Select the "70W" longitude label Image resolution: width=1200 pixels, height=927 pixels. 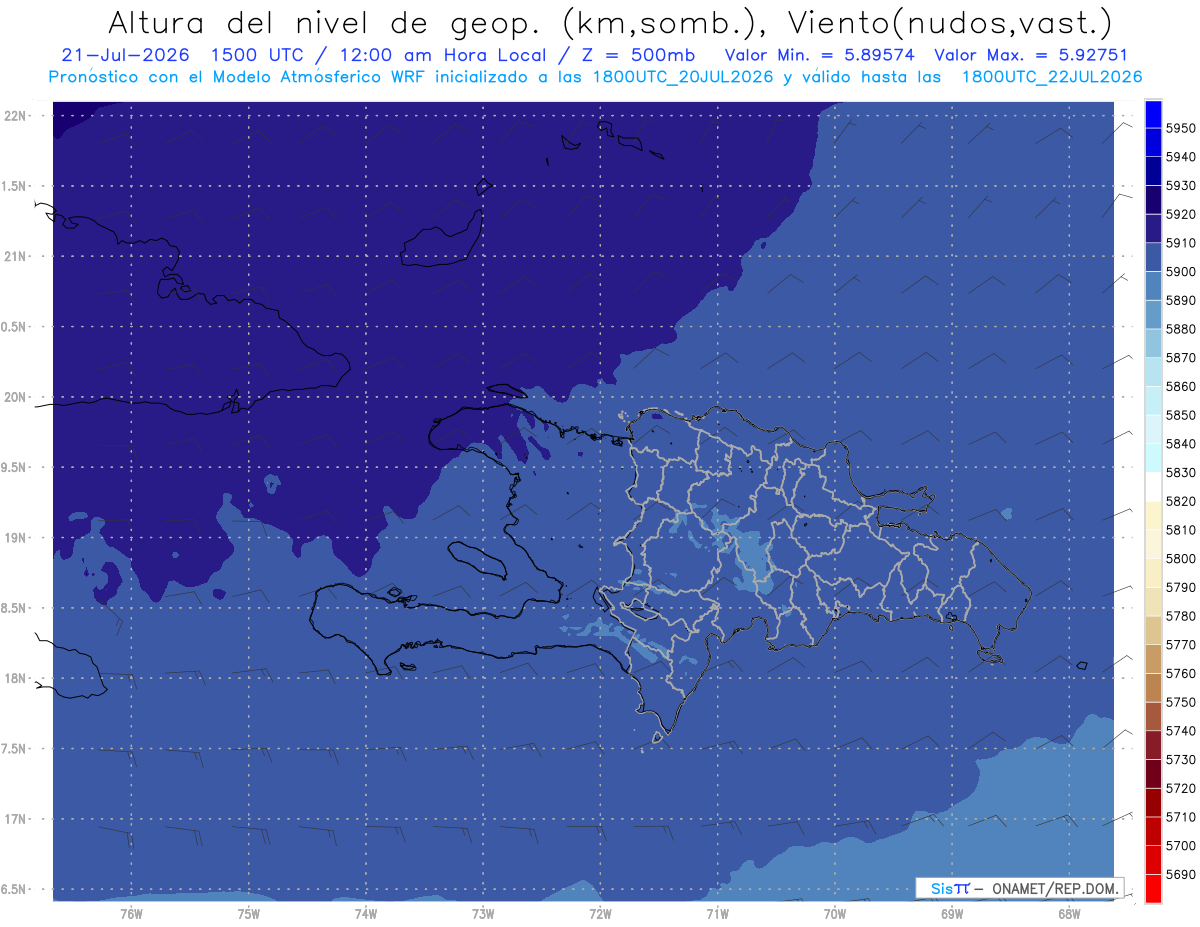tap(835, 913)
